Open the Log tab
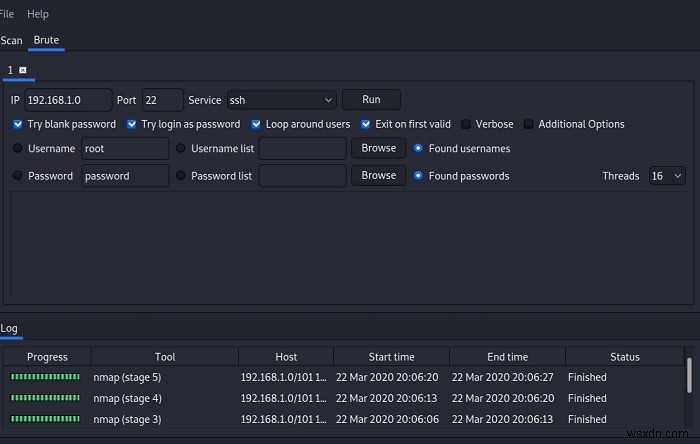 point(9,328)
